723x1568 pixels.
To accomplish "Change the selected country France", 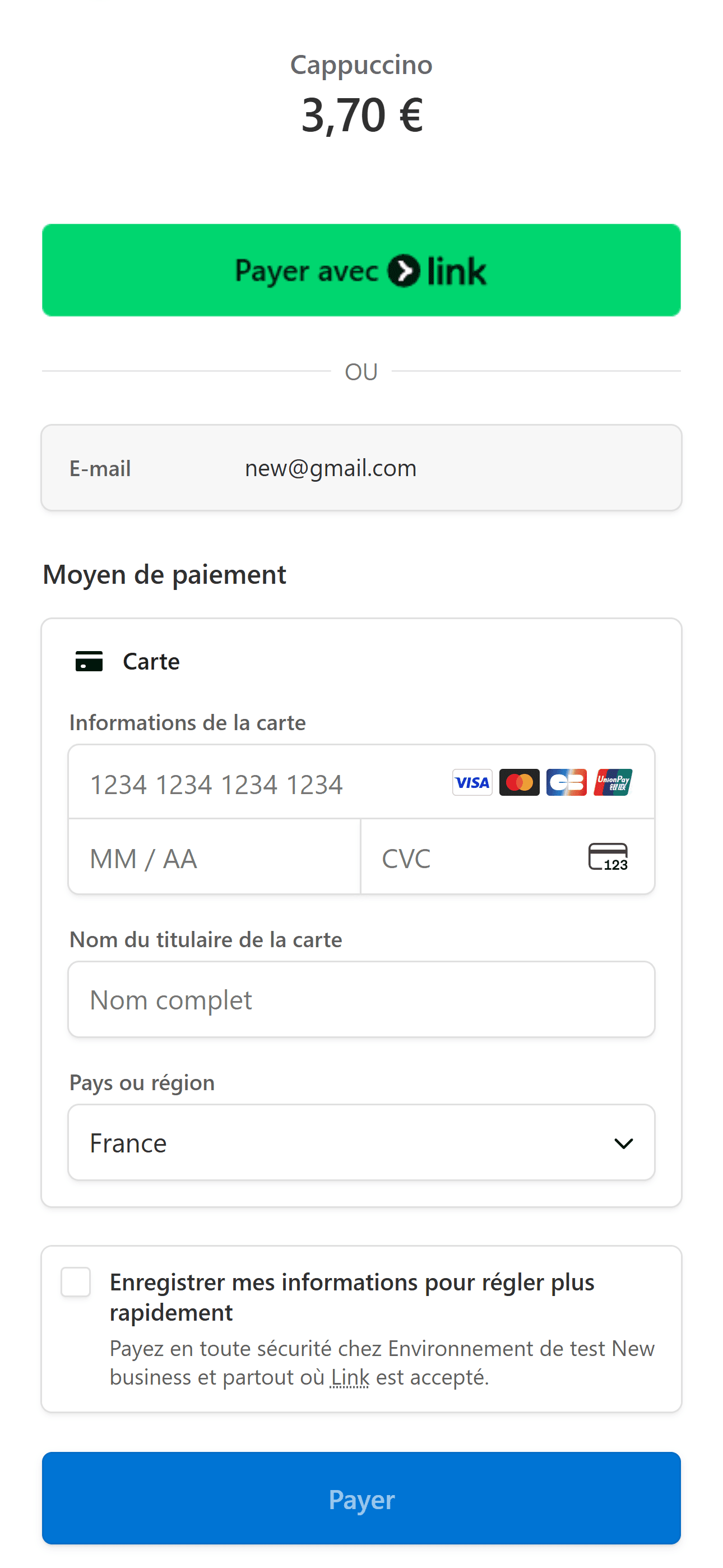I will pos(361,1142).
